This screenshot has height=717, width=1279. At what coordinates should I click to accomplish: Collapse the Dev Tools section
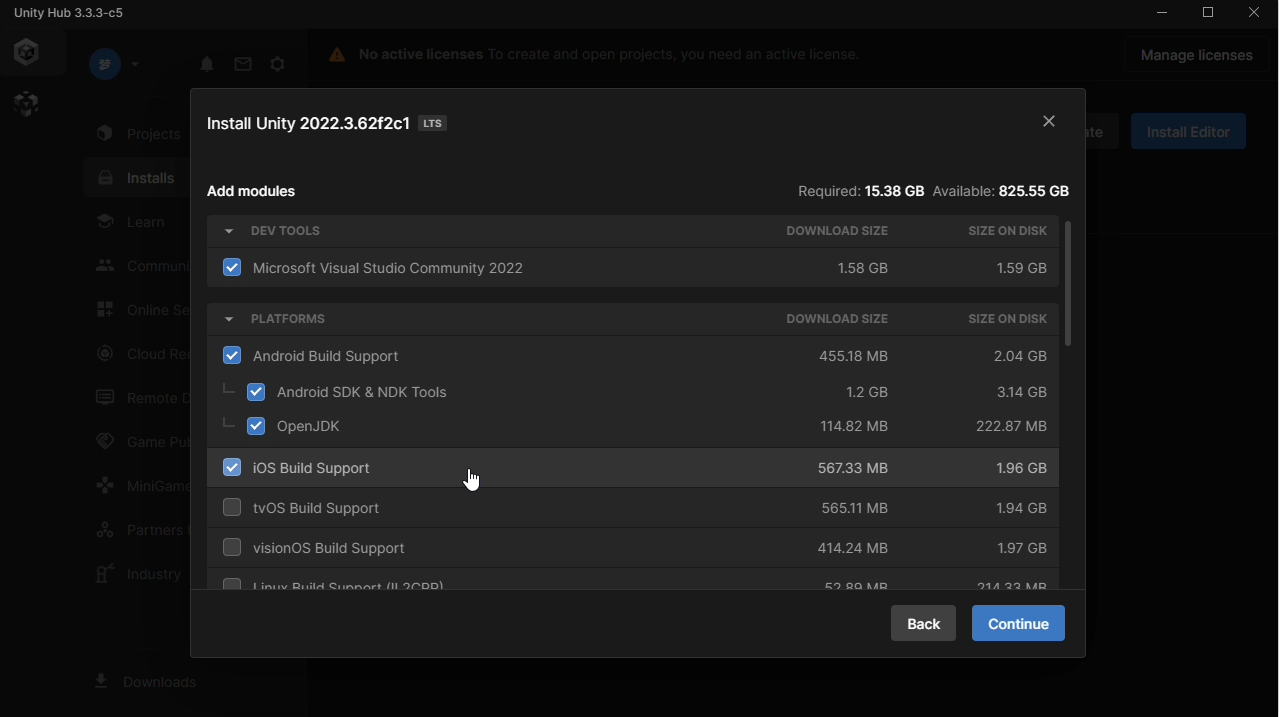[x=229, y=231]
